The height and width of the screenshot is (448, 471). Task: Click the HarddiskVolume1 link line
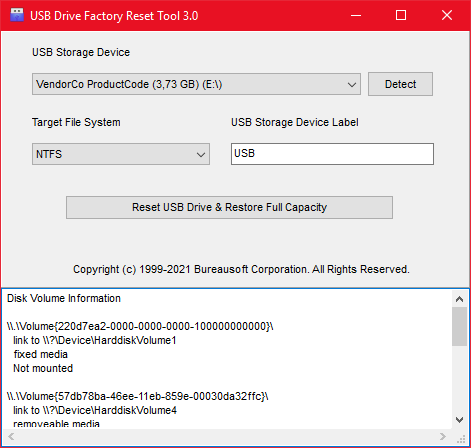click(x=95, y=340)
